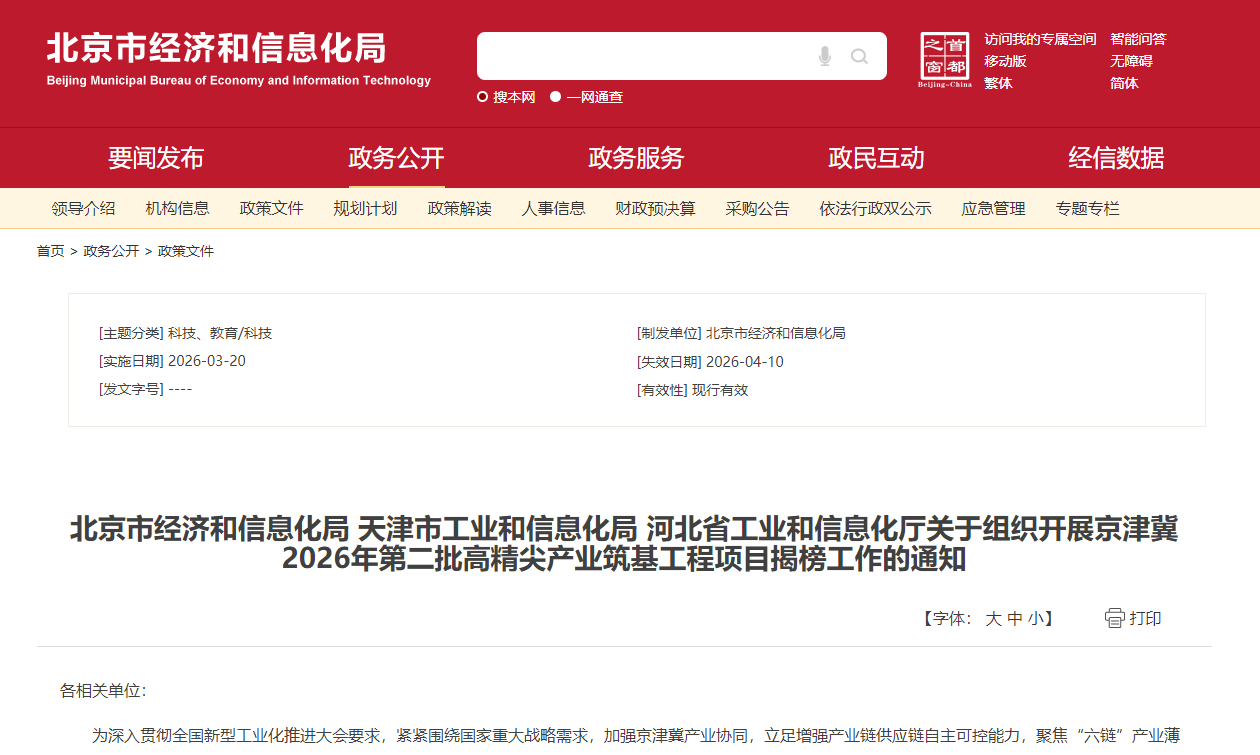The width and height of the screenshot is (1260, 755).
Task: Click the microphone voice search icon
Action: [x=824, y=56]
